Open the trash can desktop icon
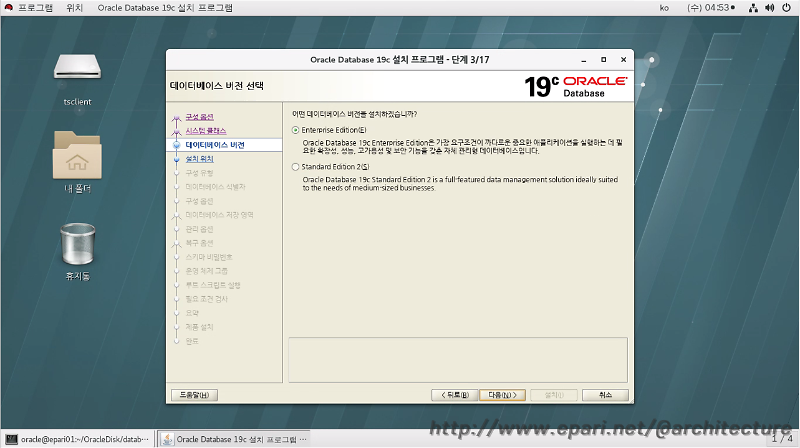800x448 pixels. 78,244
